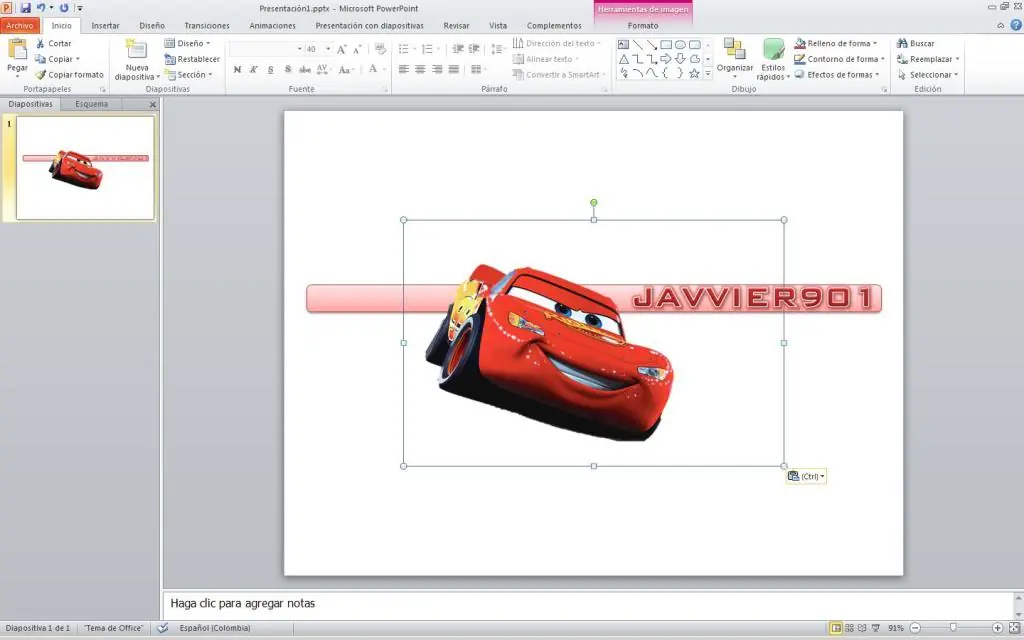
Task: Open font color A button
Action: pyautogui.click(x=373, y=69)
